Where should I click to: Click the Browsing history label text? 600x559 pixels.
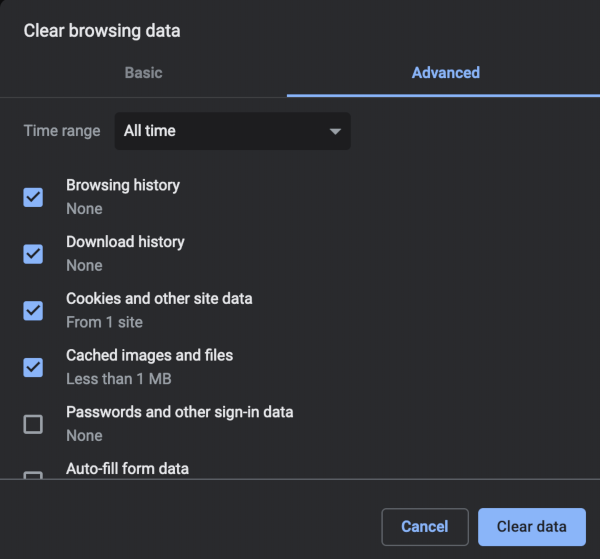click(x=123, y=185)
